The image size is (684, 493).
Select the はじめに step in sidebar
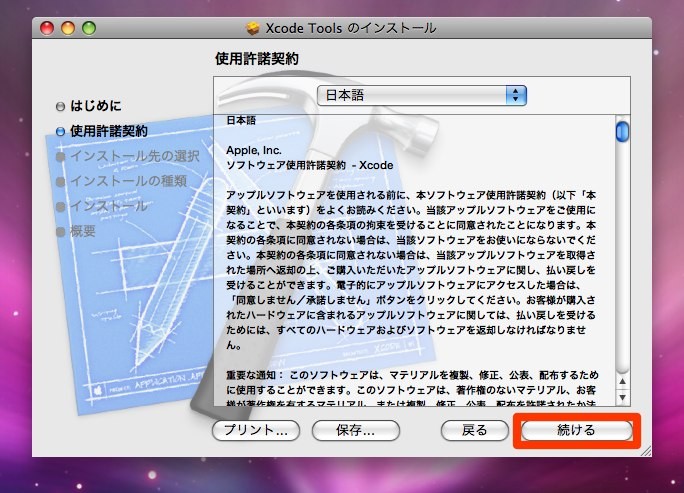(89, 106)
